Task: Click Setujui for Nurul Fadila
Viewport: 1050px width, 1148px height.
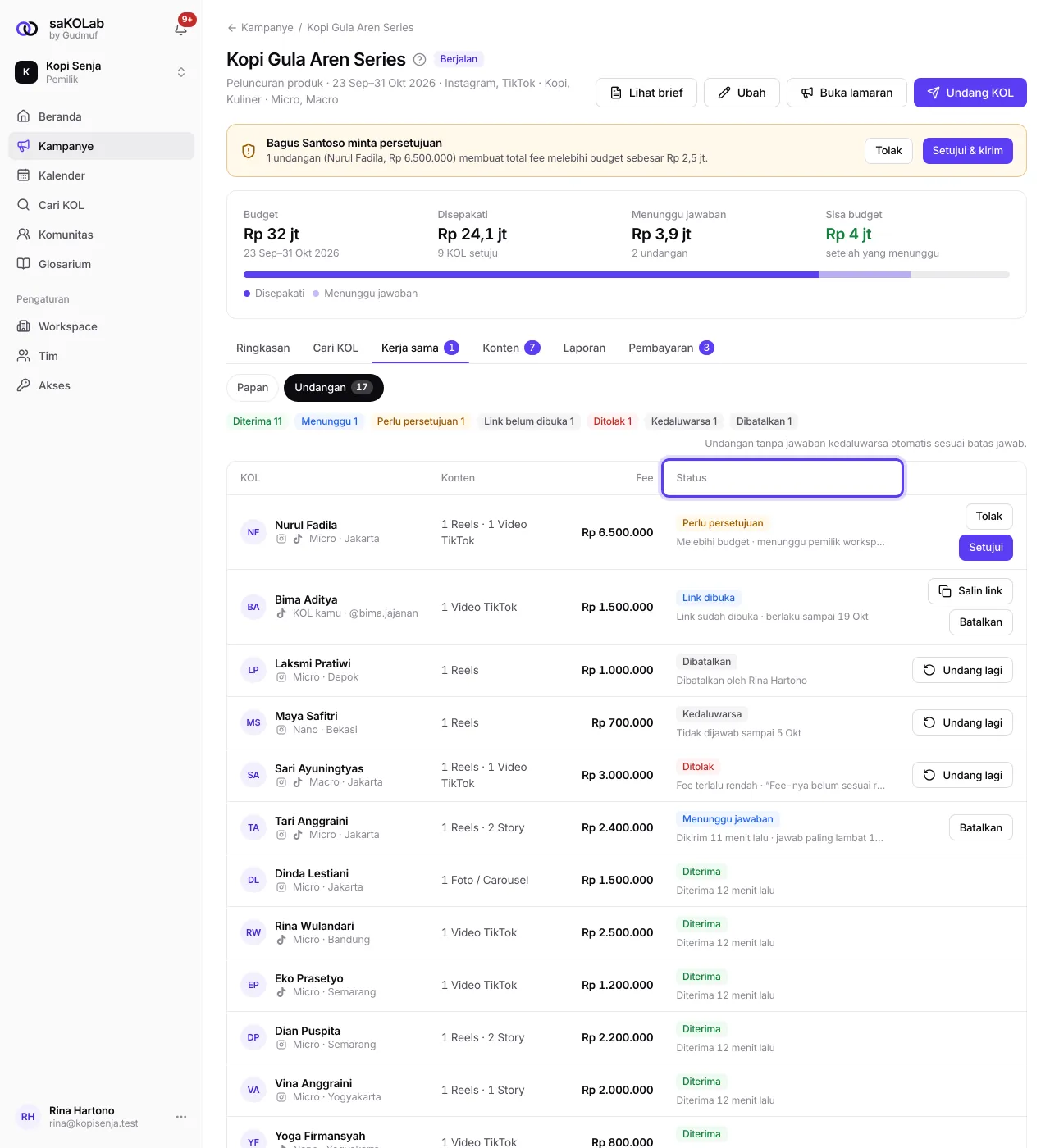Action: click(986, 548)
